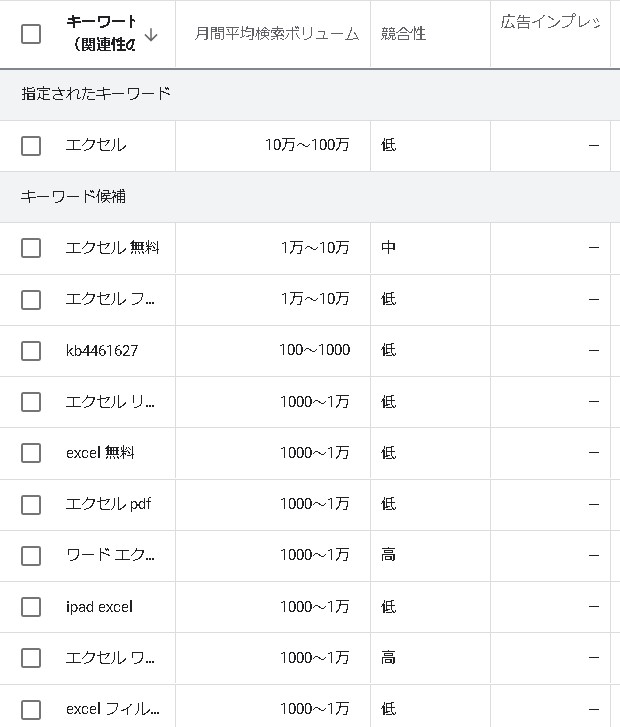Open the エクセル 無料 keyword
The width and height of the screenshot is (620, 727).
click(x=112, y=248)
